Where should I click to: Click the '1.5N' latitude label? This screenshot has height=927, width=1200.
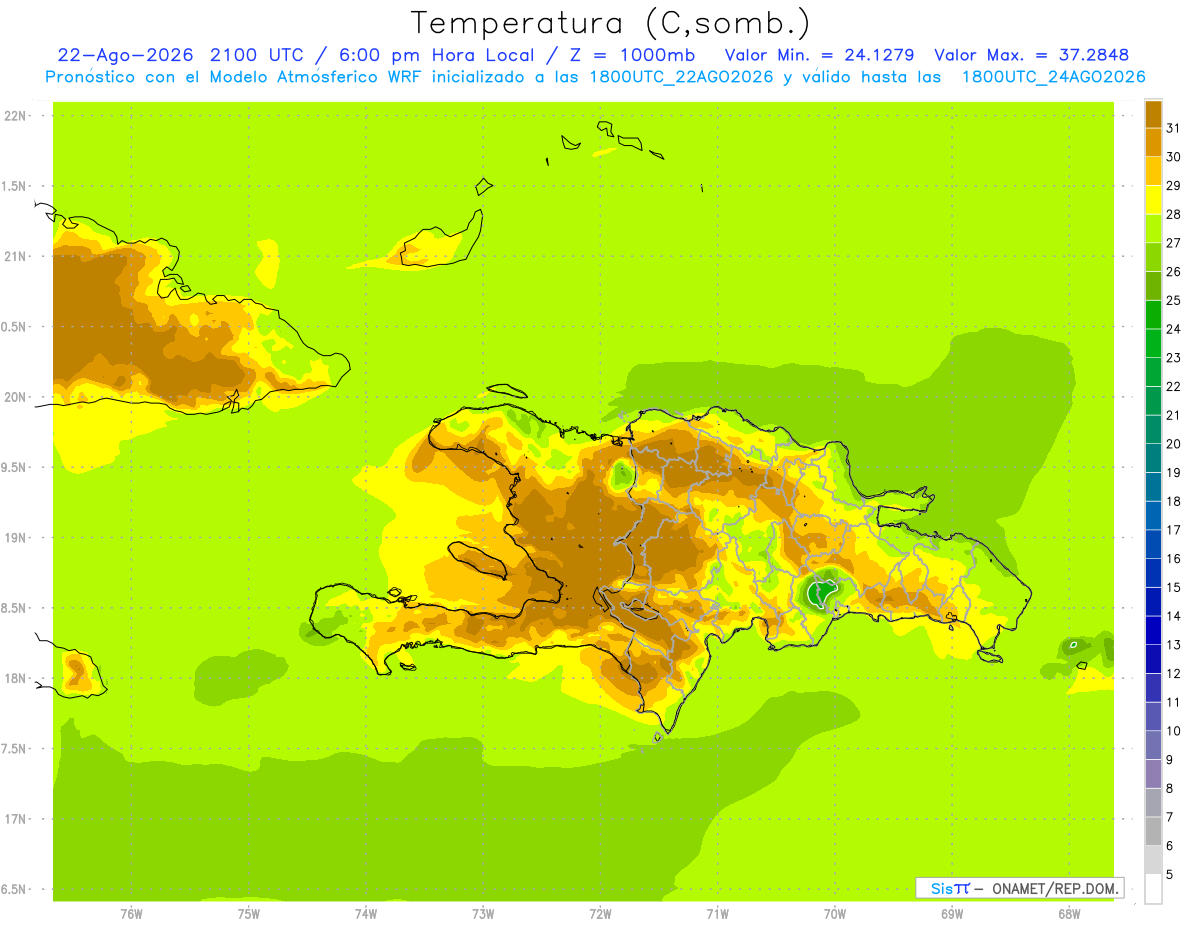pos(14,186)
